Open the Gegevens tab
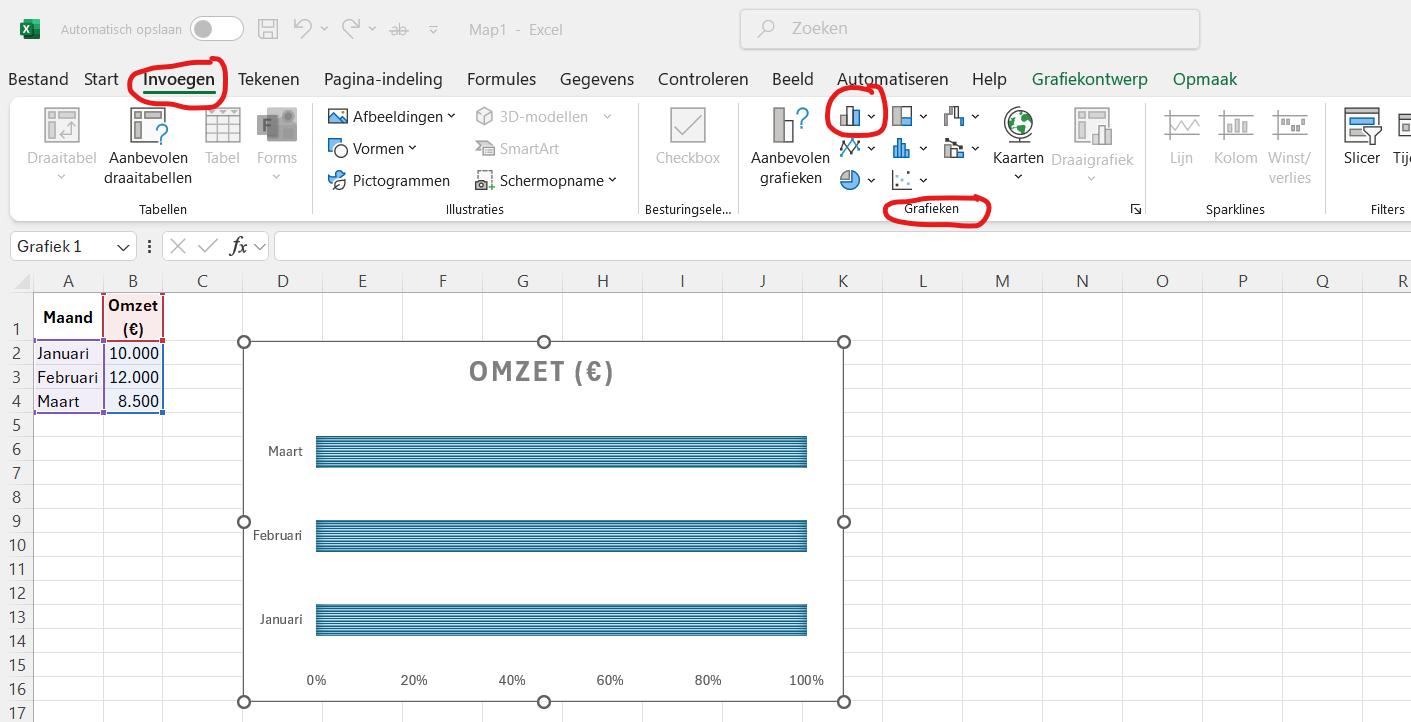This screenshot has height=722, width=1411. [597, 79]
